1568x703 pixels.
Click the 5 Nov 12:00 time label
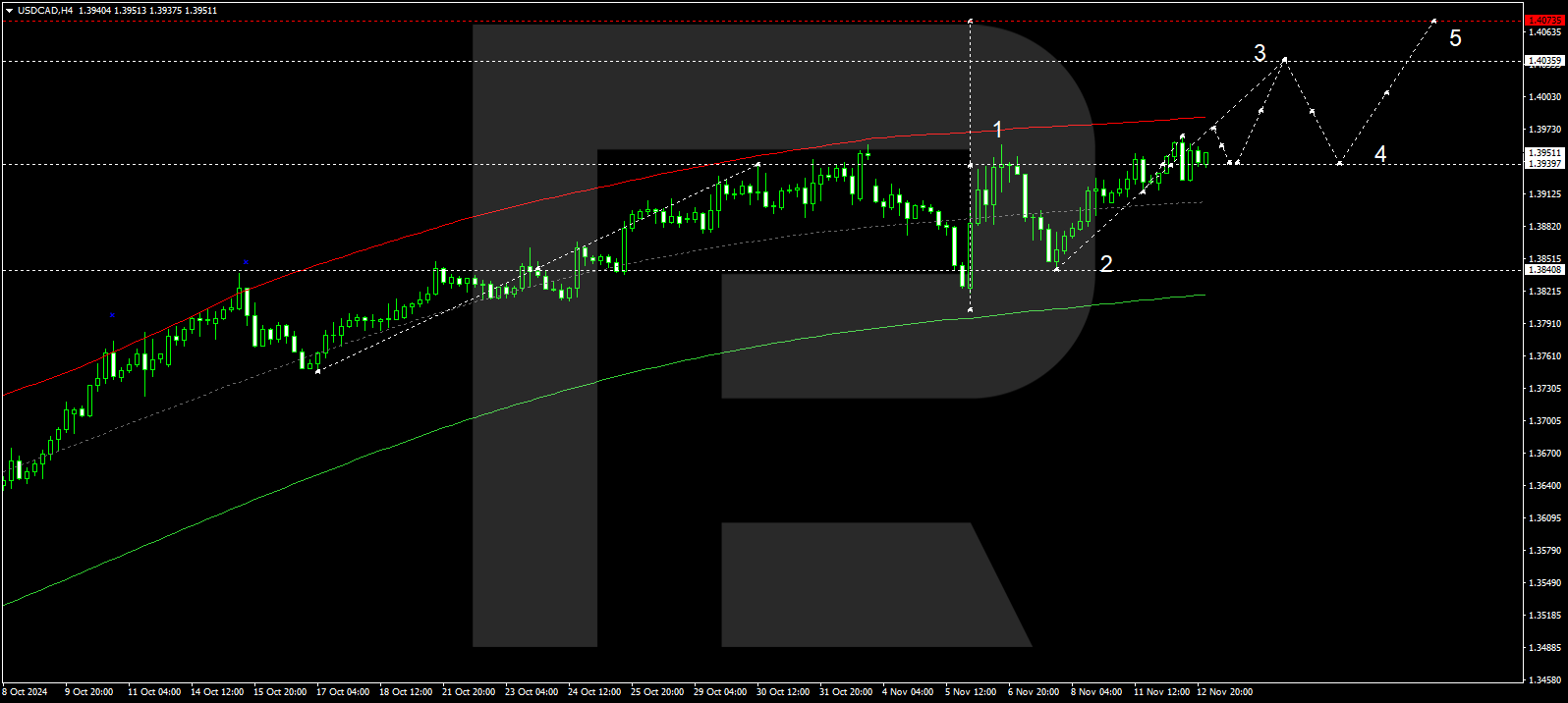click(971, 692)
